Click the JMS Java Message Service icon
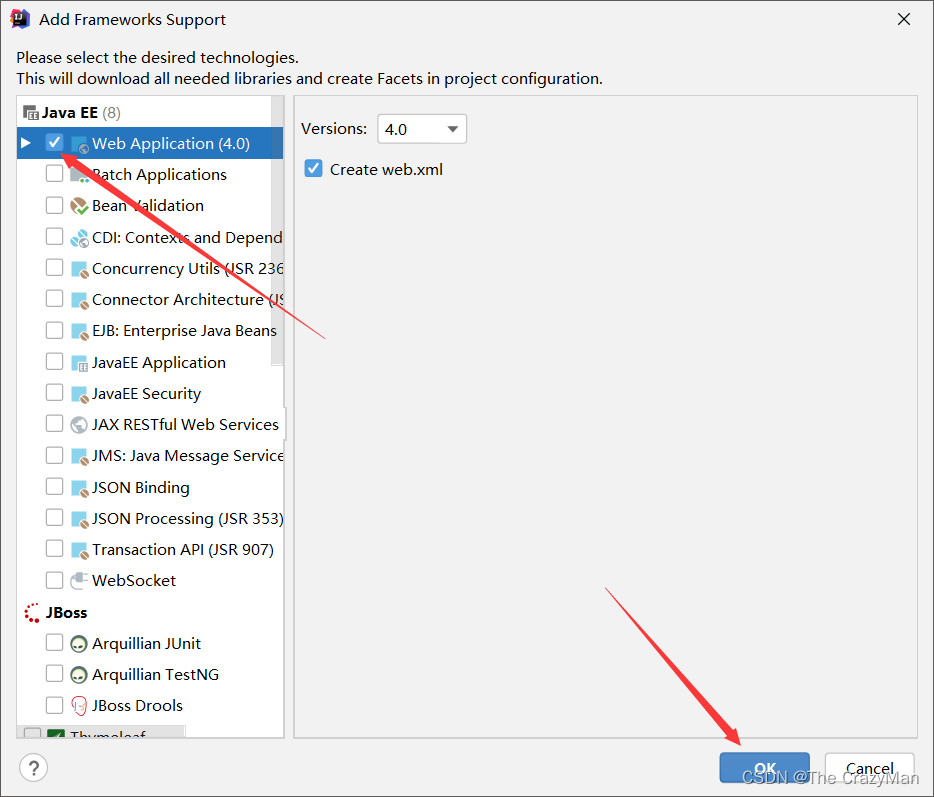Screen dimensions: 934x797 click(x=79, y=456)
